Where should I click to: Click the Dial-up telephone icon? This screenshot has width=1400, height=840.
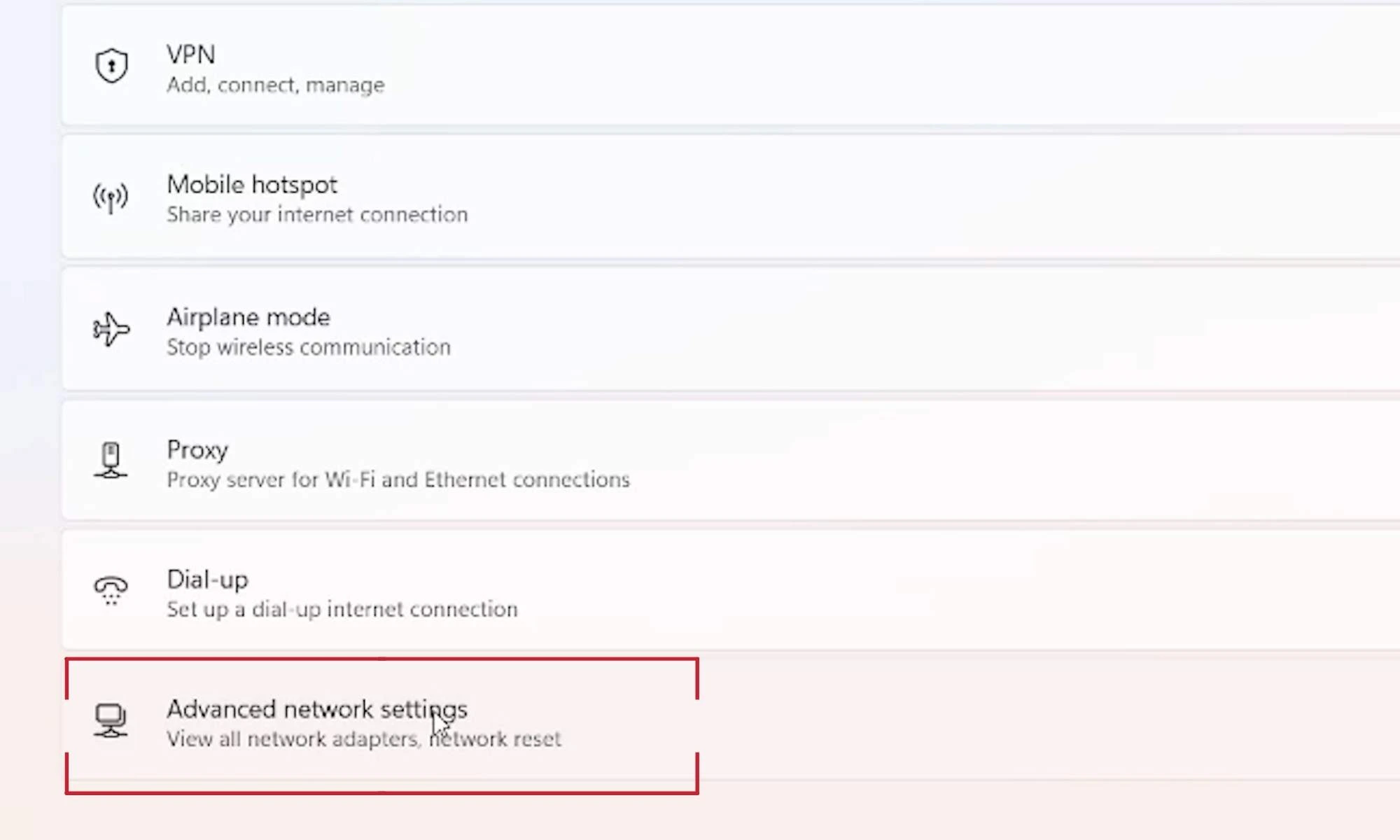tap(111, 591)
